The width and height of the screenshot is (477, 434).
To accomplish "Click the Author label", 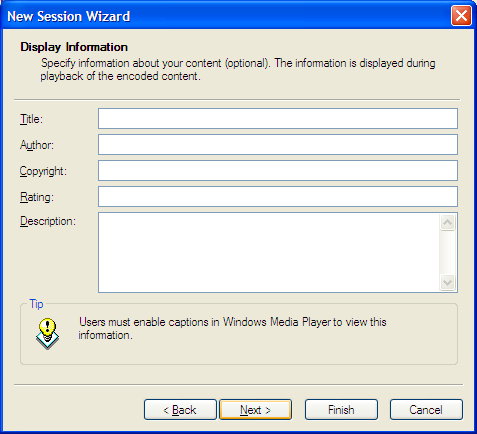I will pyautogui.click(x=37, y=145).
